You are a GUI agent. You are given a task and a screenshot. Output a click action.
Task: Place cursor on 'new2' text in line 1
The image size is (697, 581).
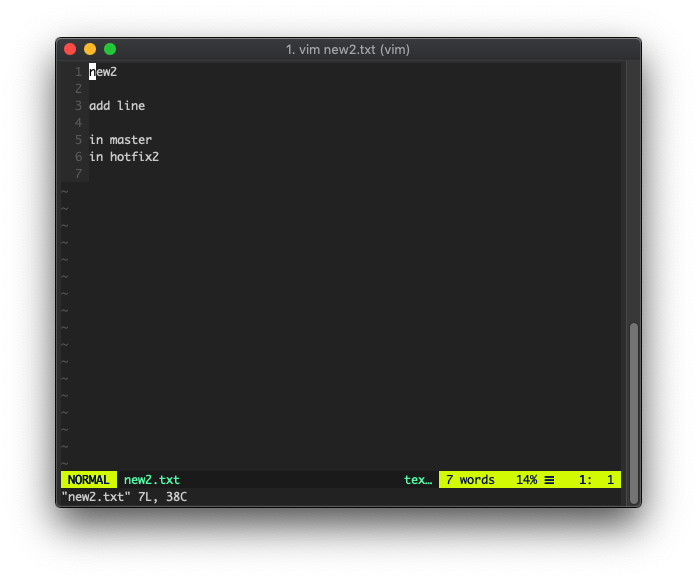(x=103, y=72)
